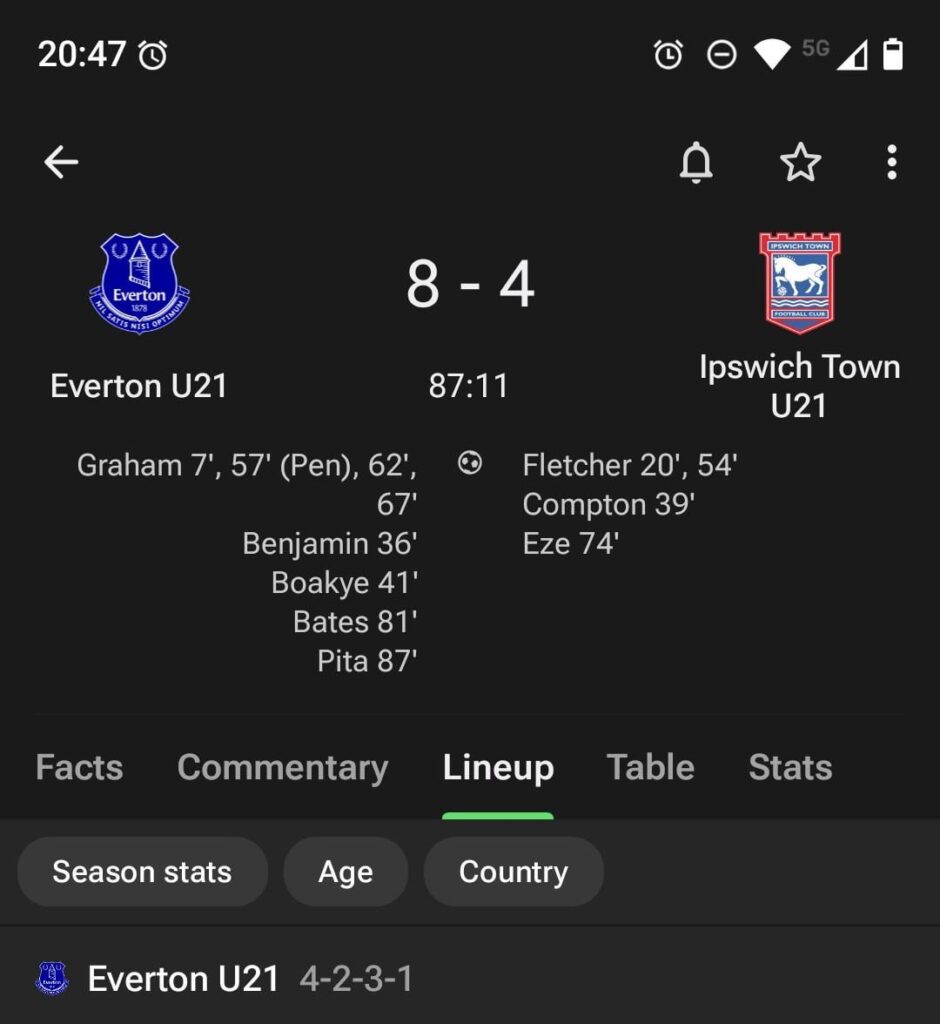Tap the Ipswich Town club crest
940x1024 pixels.
tap(799, 283)
